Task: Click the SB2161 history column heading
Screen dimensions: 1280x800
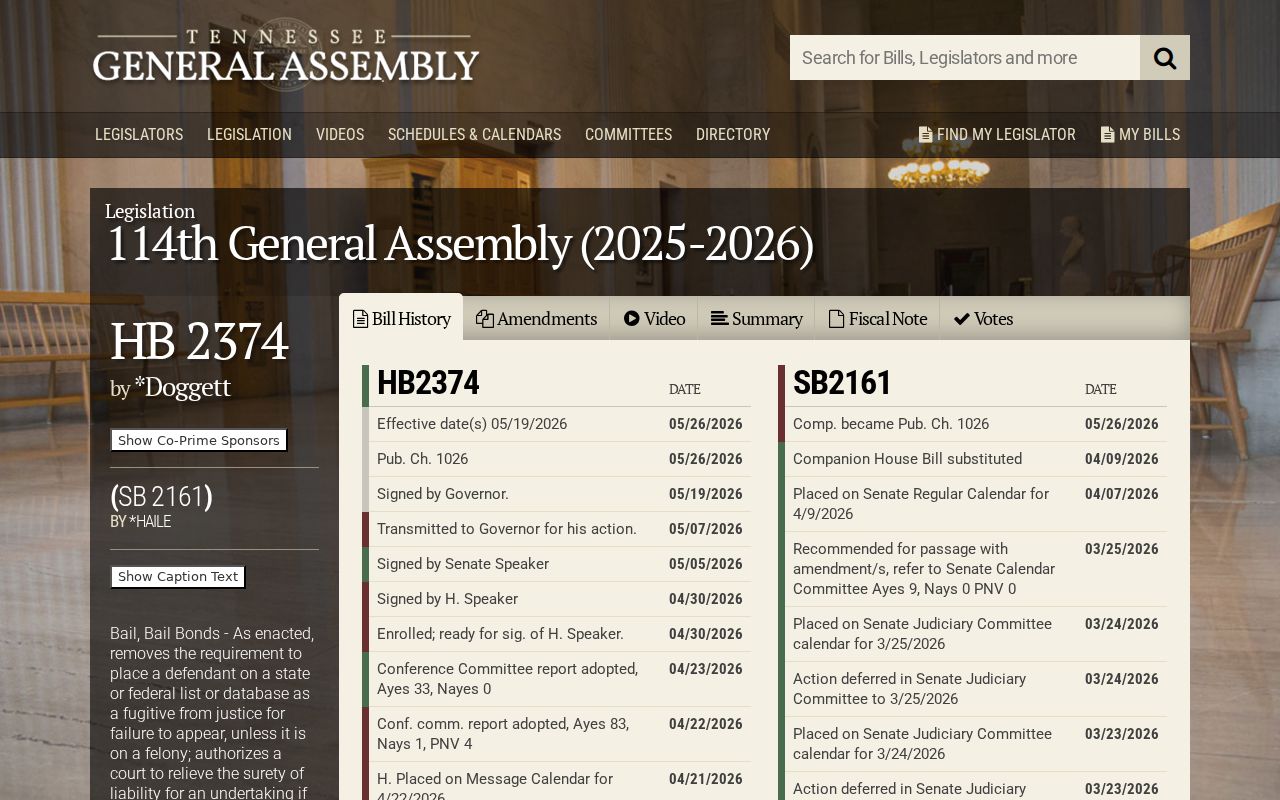Action: 843,383
